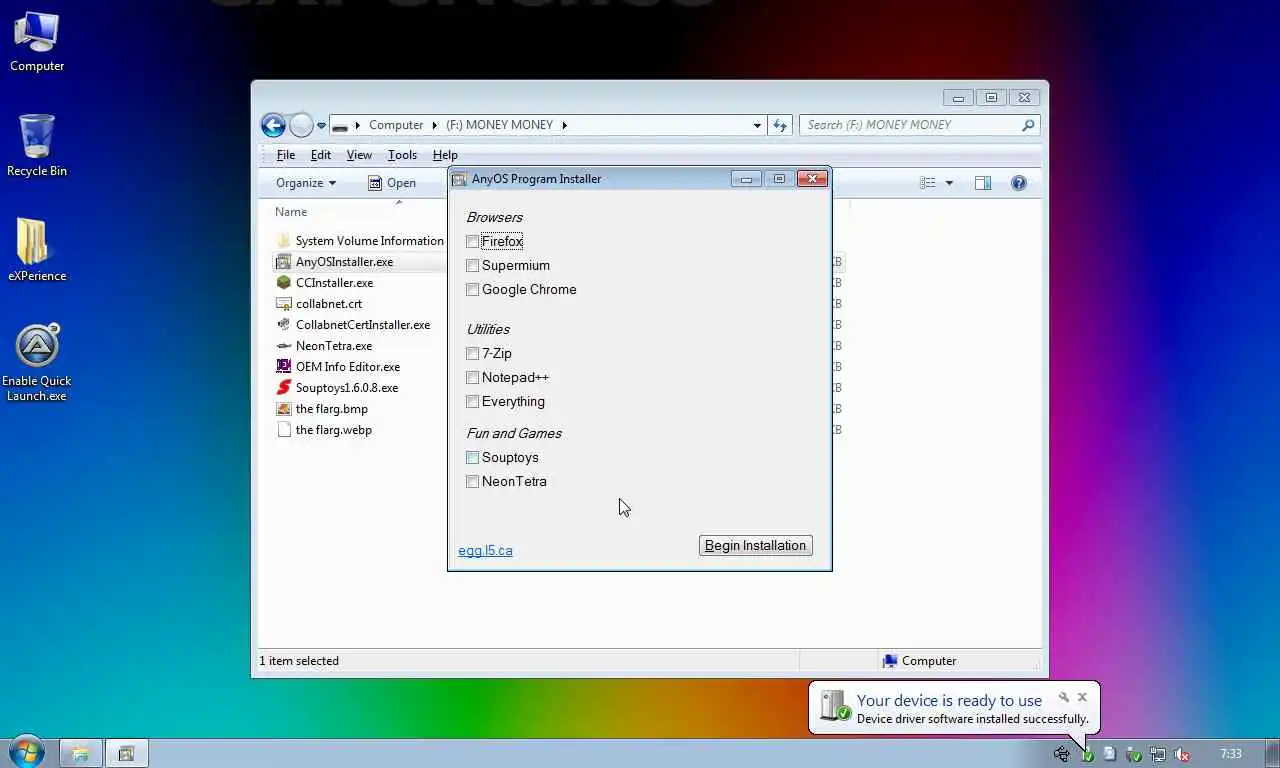Select the OEM Info Editor.exe icon

pyautogui.click(x=284, y=367)
